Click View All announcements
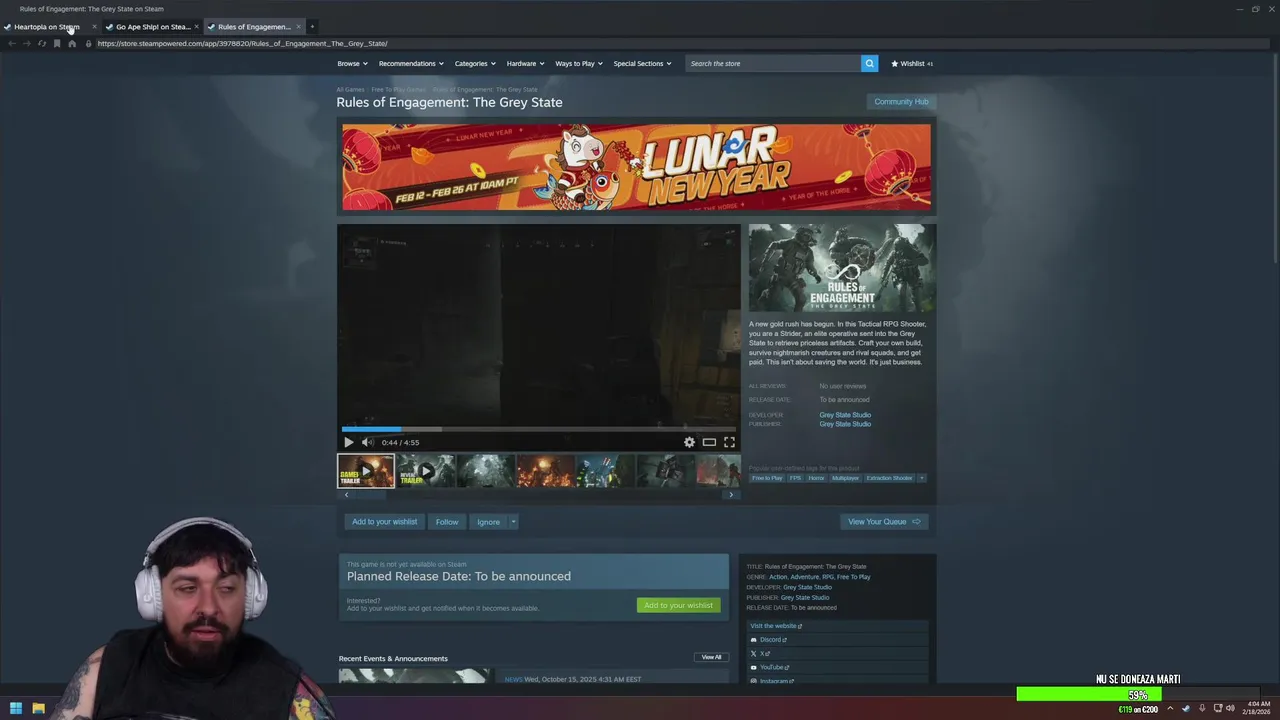Screen dimensions: 1280x720 [x=711, y=657]
